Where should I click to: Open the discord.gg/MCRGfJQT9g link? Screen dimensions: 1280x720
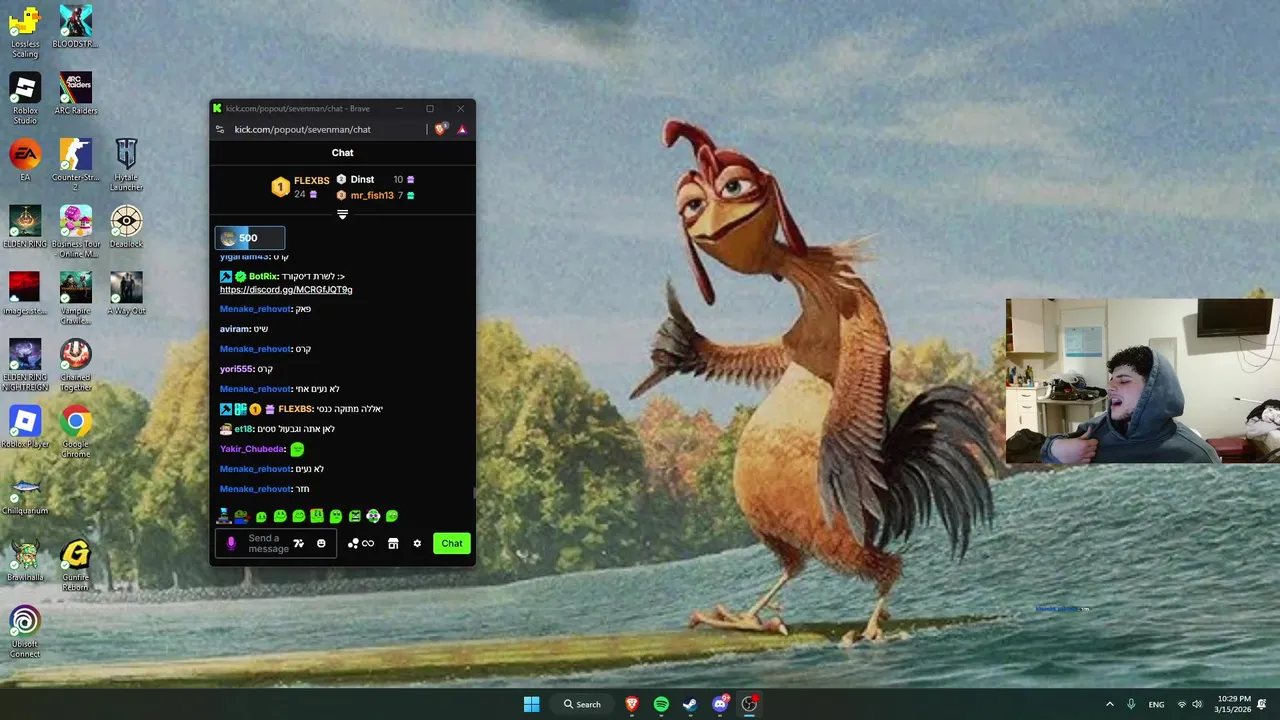pyautogui.click(x=286, y=290)
